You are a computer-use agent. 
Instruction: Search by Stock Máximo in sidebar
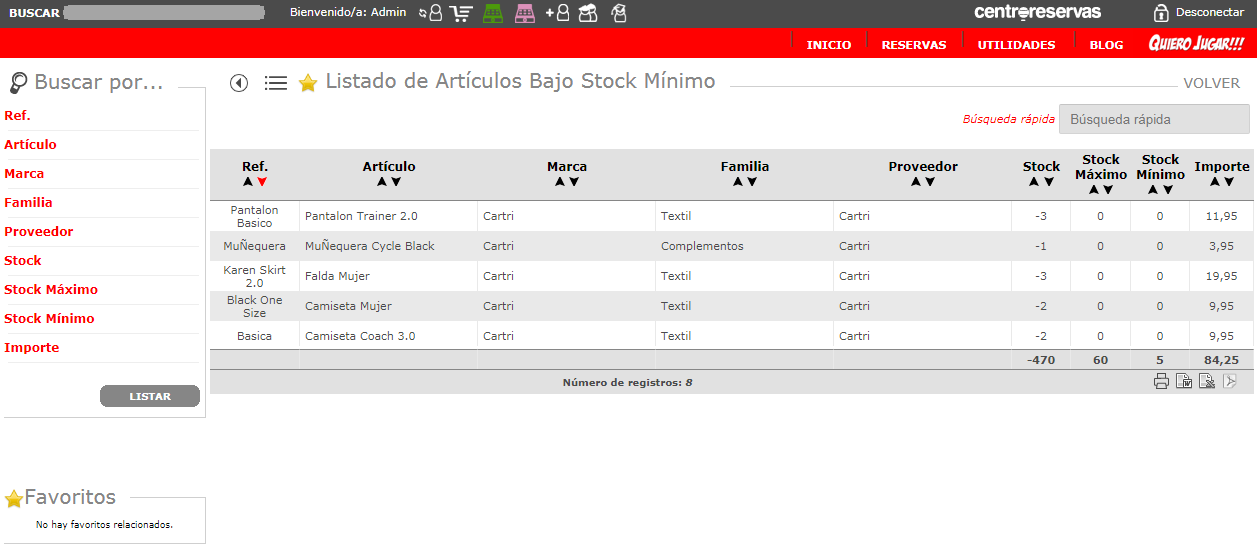coord(51,290)
